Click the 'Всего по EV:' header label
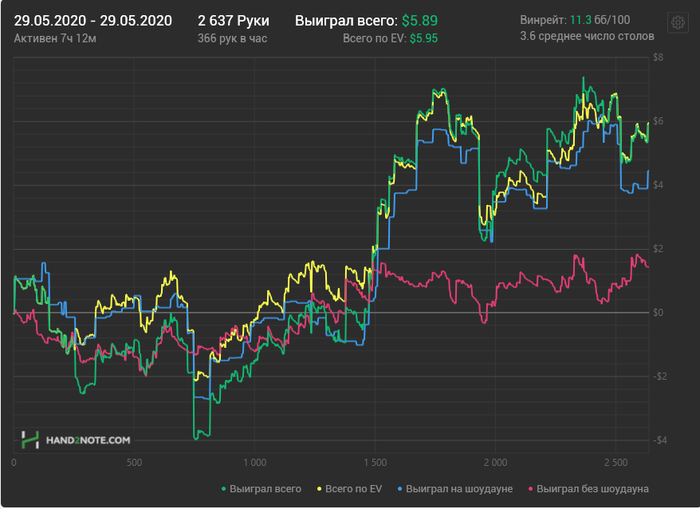The height and width of the screenshot is (509, 700). (374, 38)
